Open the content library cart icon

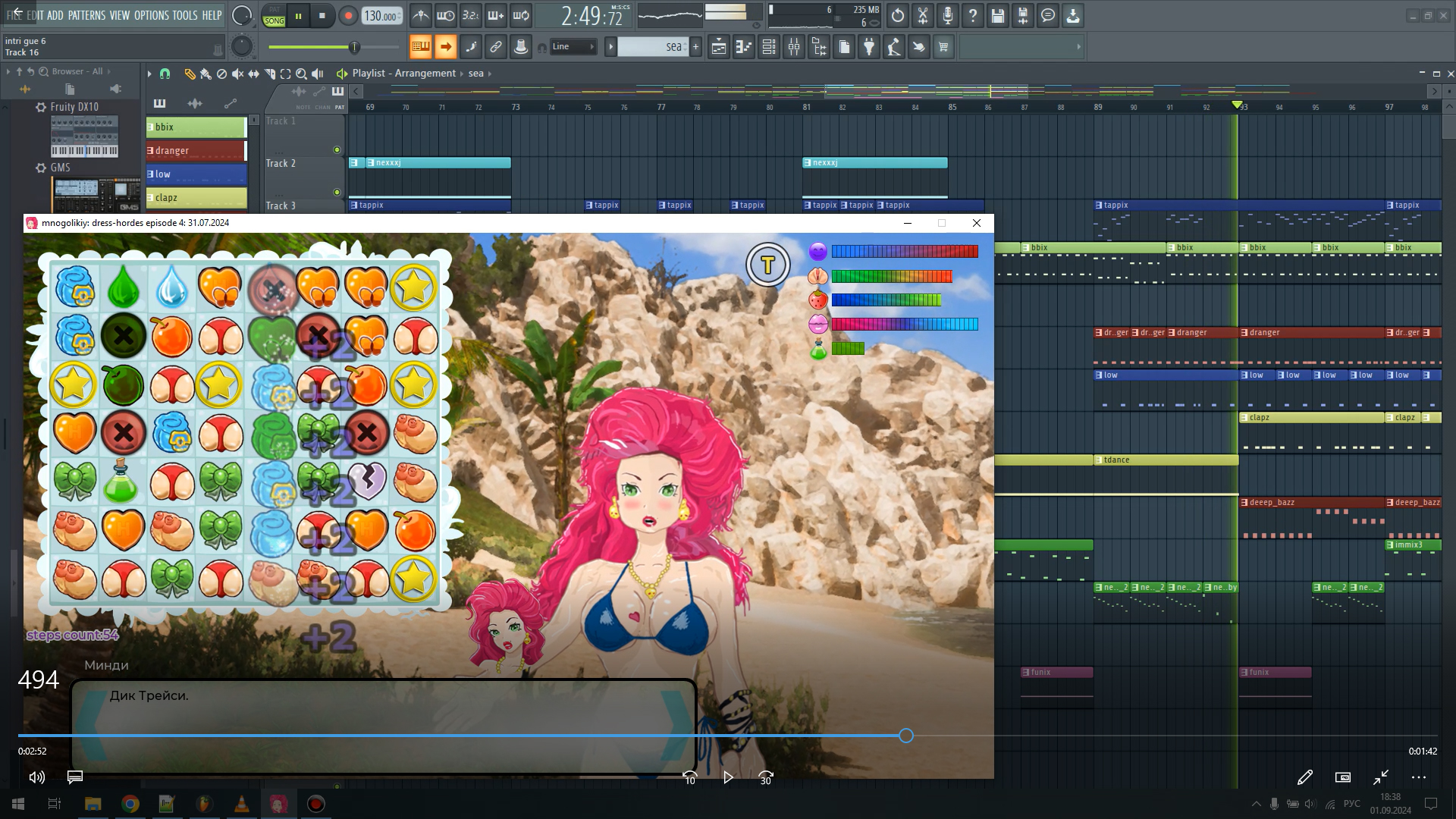coord(944,47)
